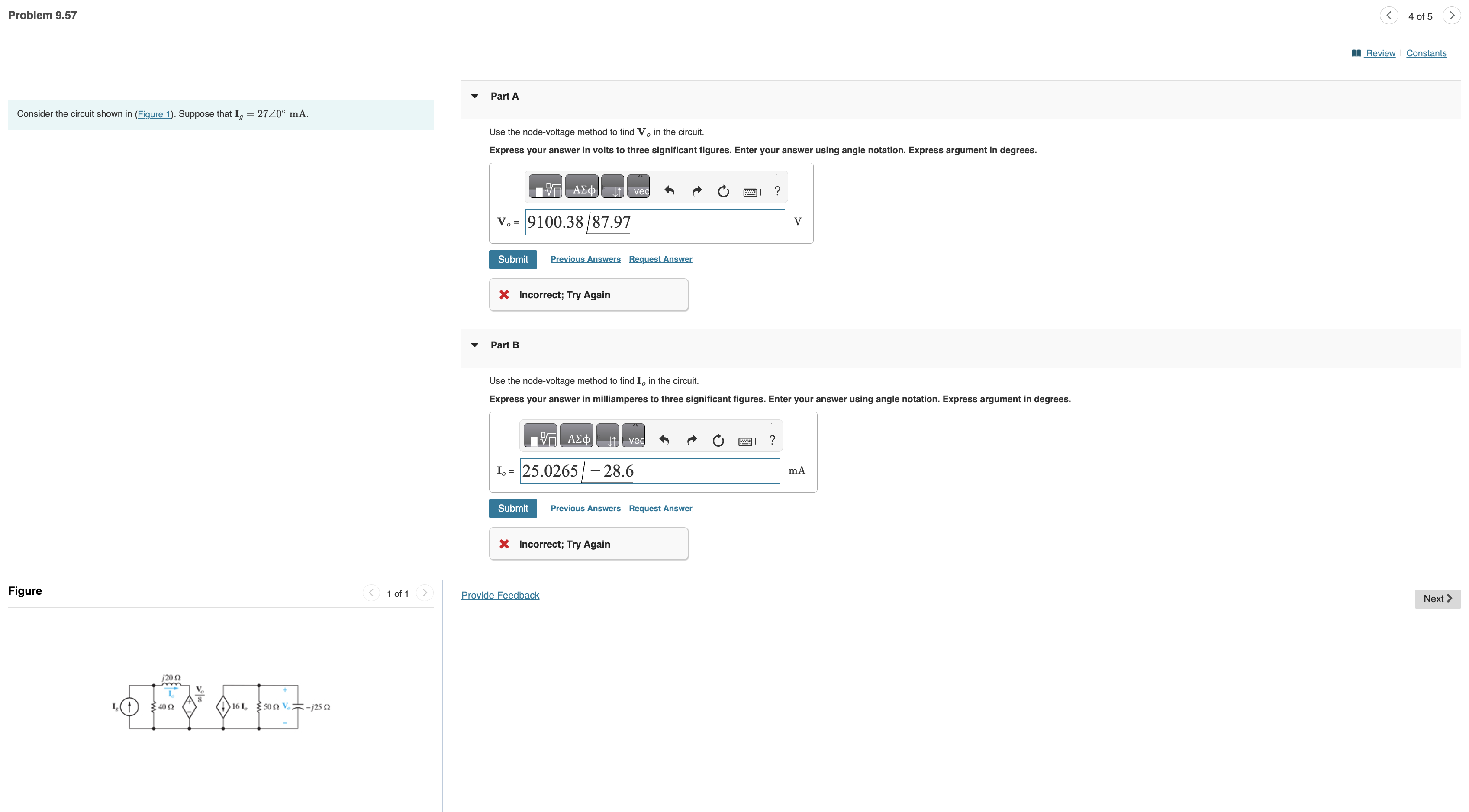Redo edit in Part A toolbar
Image resolution: width=1469 pixels, height=812 pixels.
[696, 191]
